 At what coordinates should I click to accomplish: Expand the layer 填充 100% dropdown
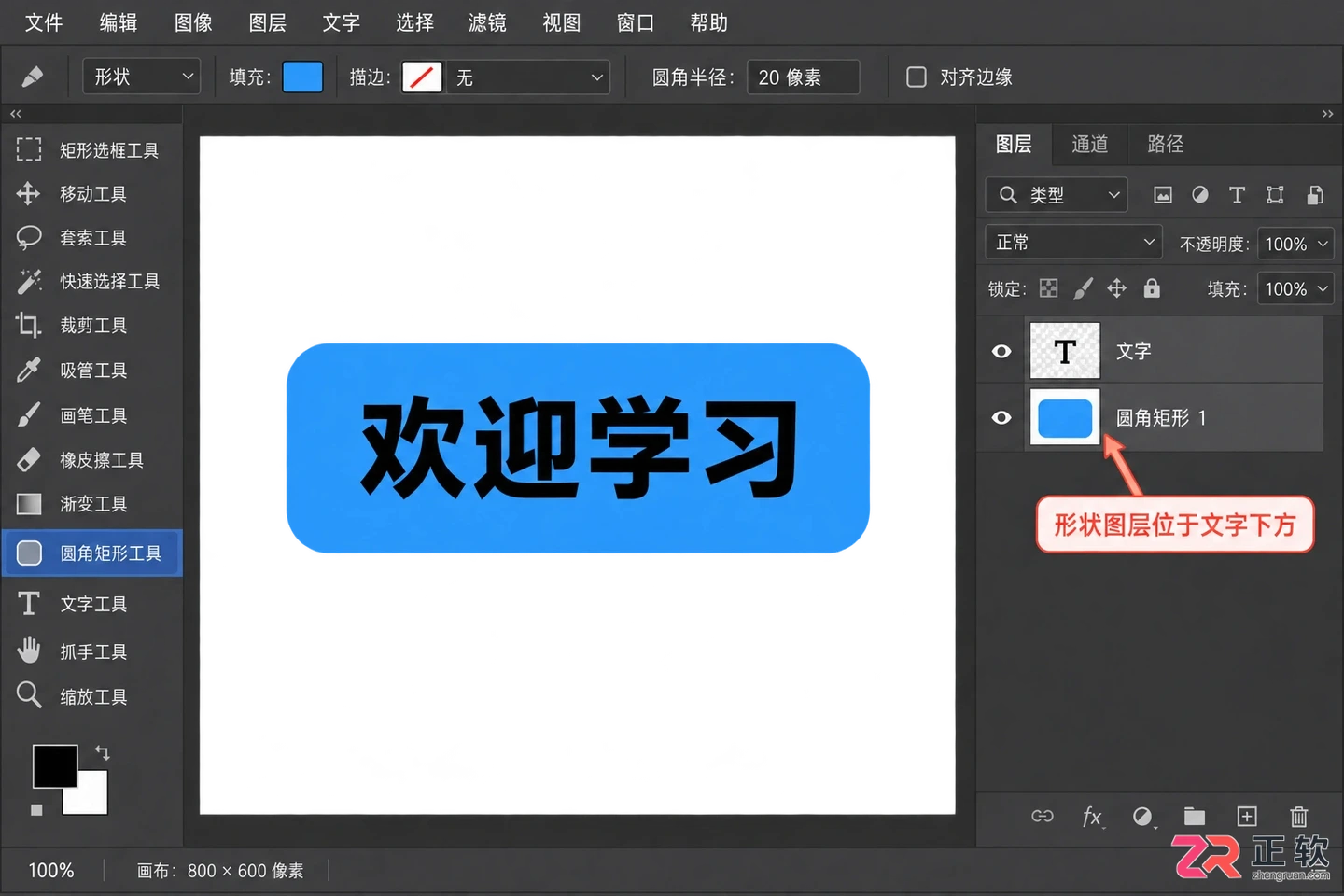[1295, 289]
